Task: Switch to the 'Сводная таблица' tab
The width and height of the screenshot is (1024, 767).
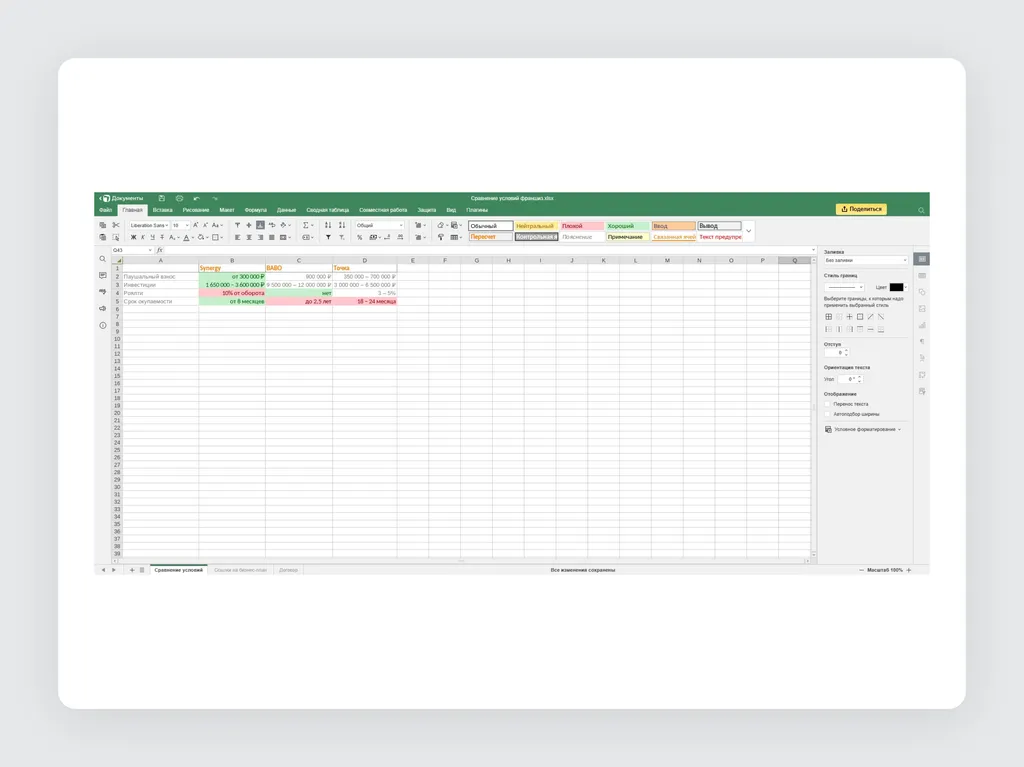Action: click(x=327, y=210)
